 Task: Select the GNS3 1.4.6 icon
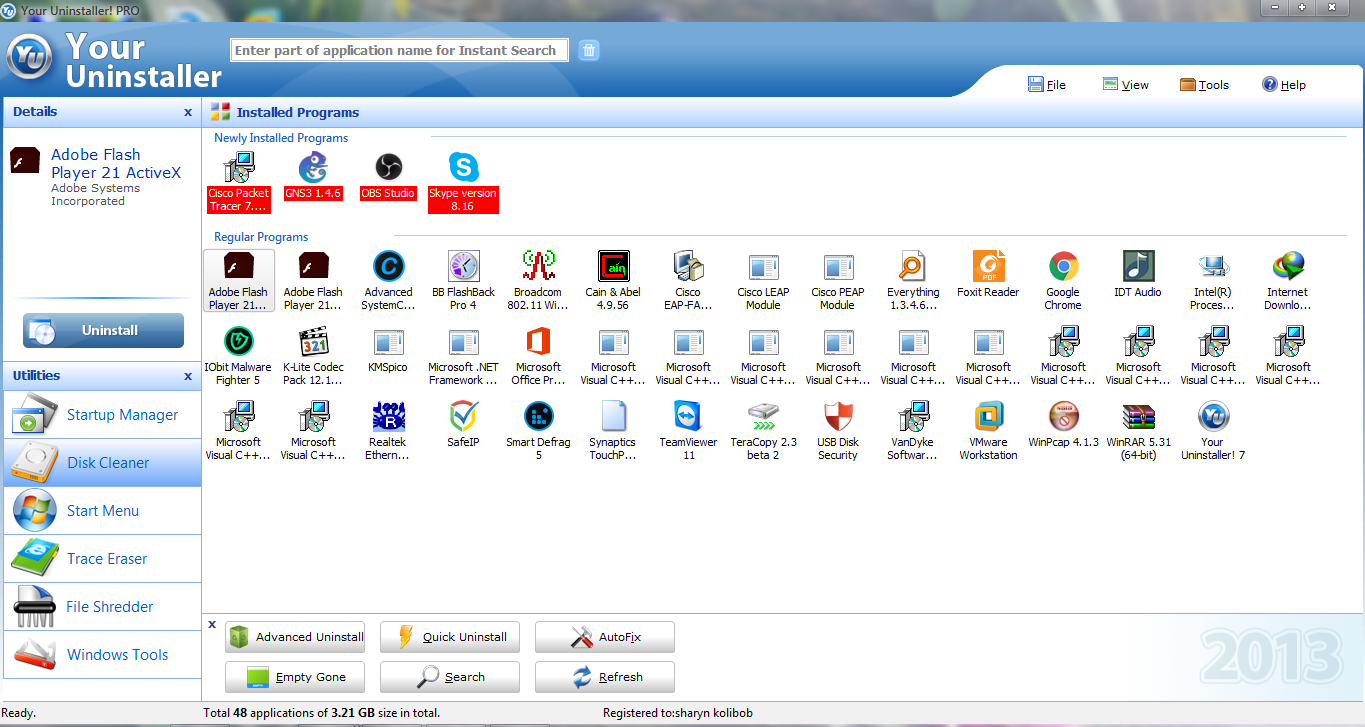[313, 170]
